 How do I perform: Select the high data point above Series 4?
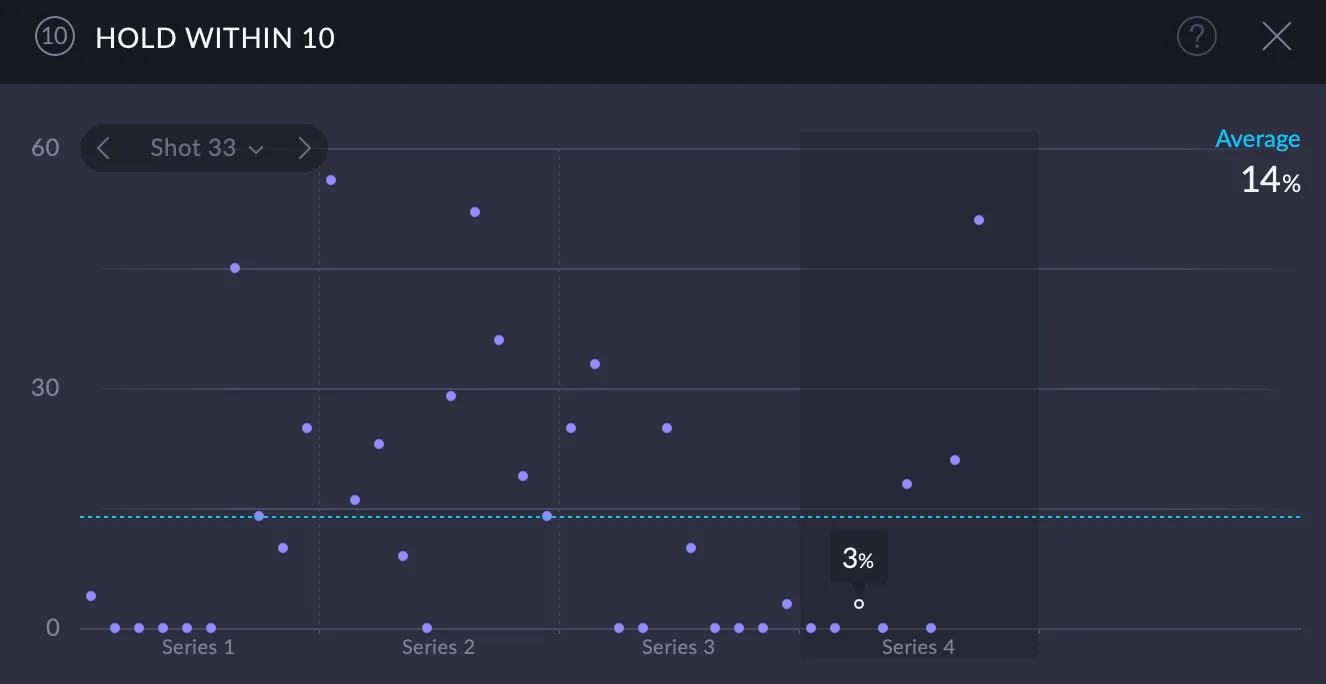(x=978, y=219)
